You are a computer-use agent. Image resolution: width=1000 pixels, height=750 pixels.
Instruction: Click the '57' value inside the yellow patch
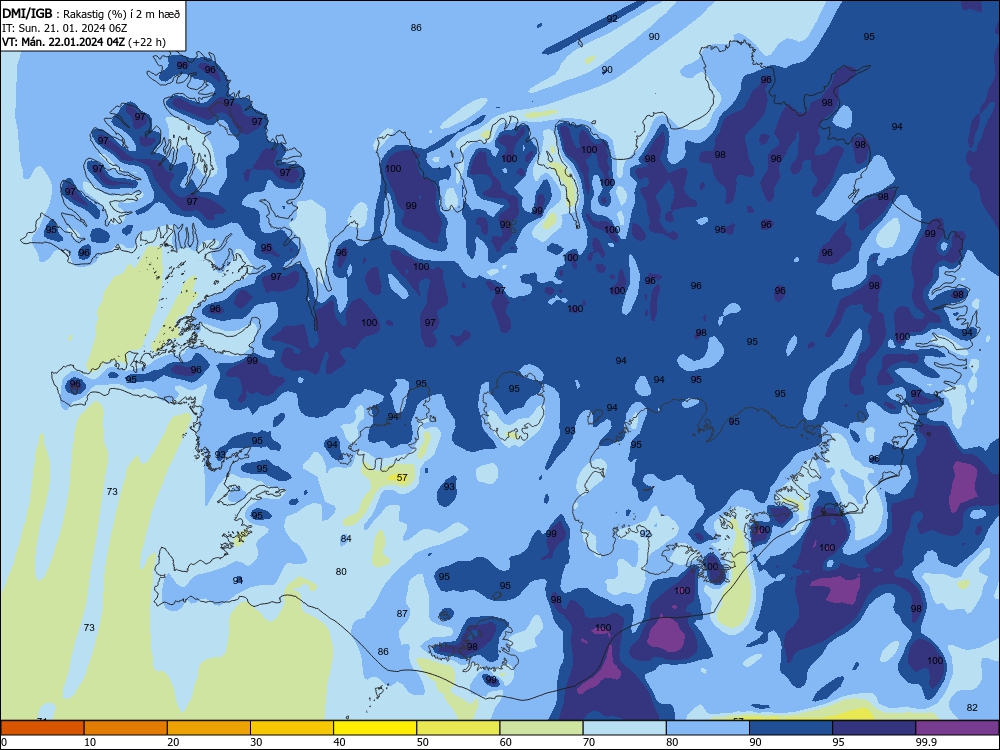coord(402,477)
